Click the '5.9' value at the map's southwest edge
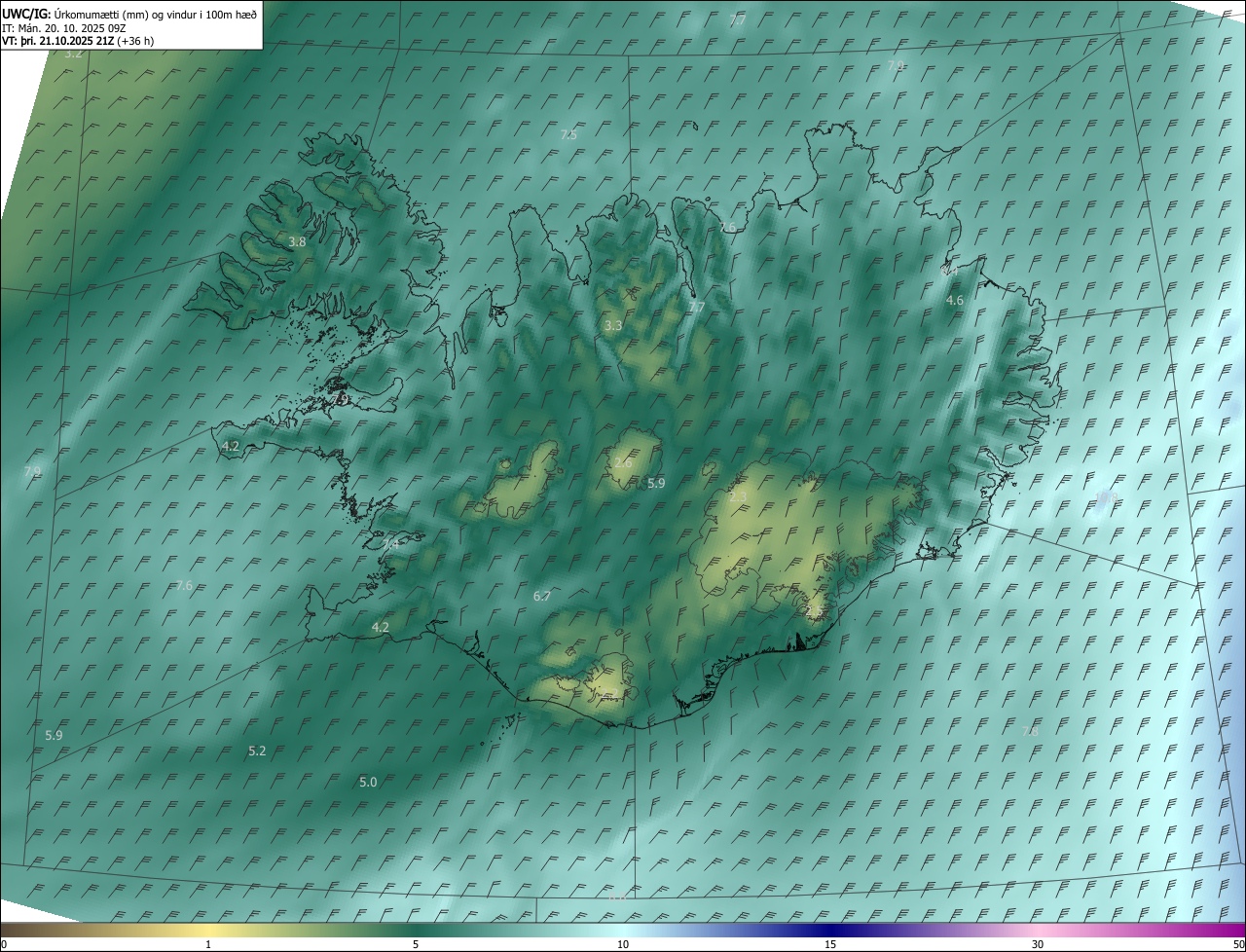 point(54,735)
